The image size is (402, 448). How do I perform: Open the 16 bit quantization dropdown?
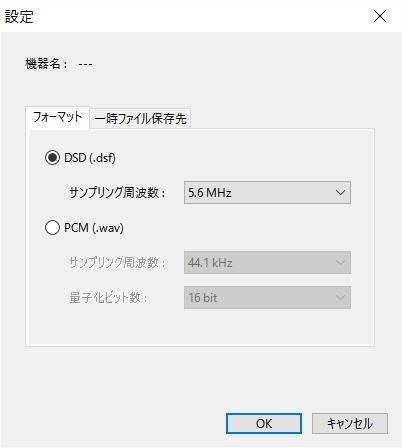click(267, 298)
